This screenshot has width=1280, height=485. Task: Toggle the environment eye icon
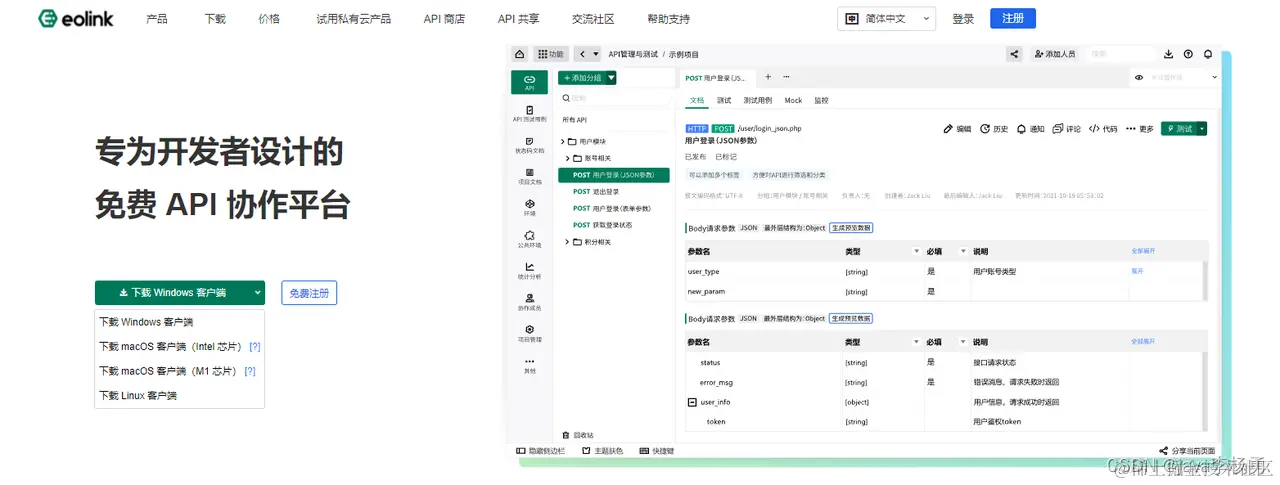1139,77
